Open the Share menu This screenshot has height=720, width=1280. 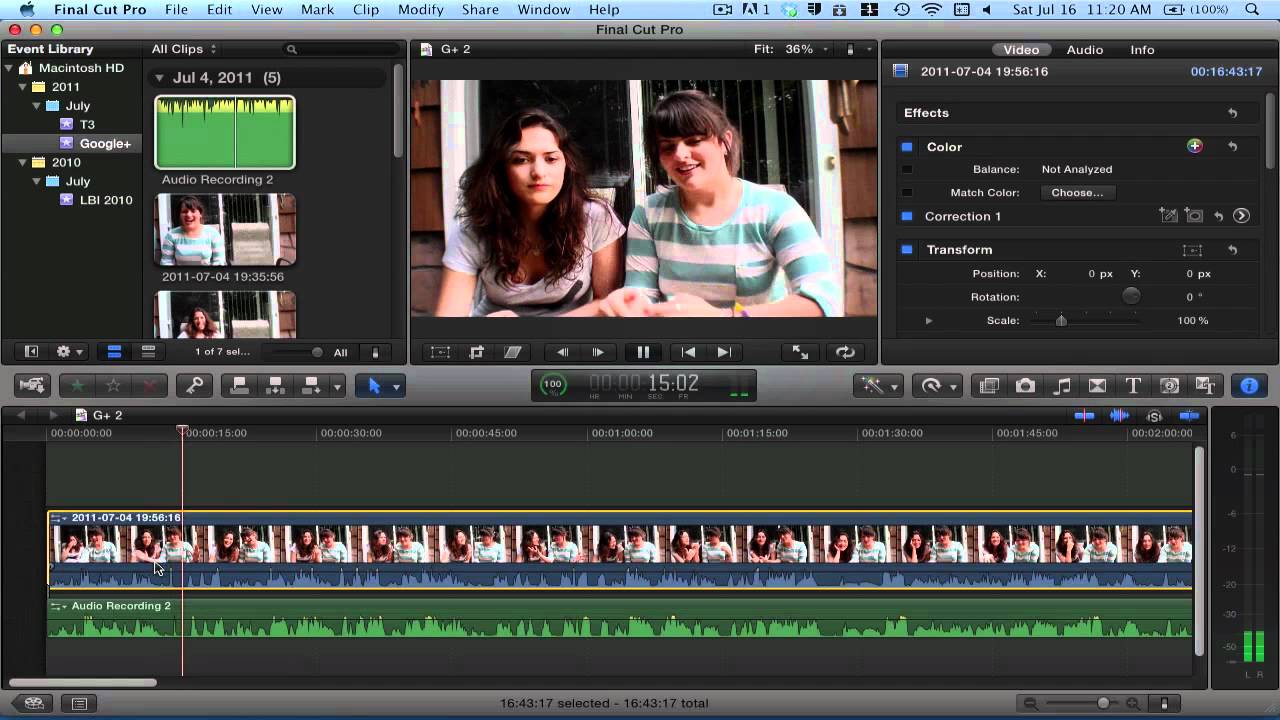coord(480,9)
